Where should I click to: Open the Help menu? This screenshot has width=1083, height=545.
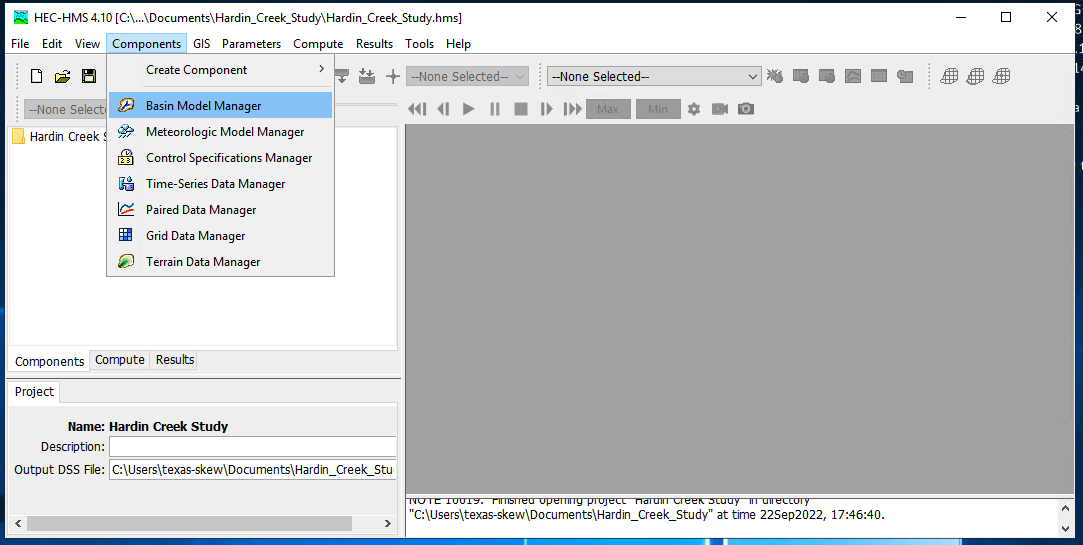(458, 44)
